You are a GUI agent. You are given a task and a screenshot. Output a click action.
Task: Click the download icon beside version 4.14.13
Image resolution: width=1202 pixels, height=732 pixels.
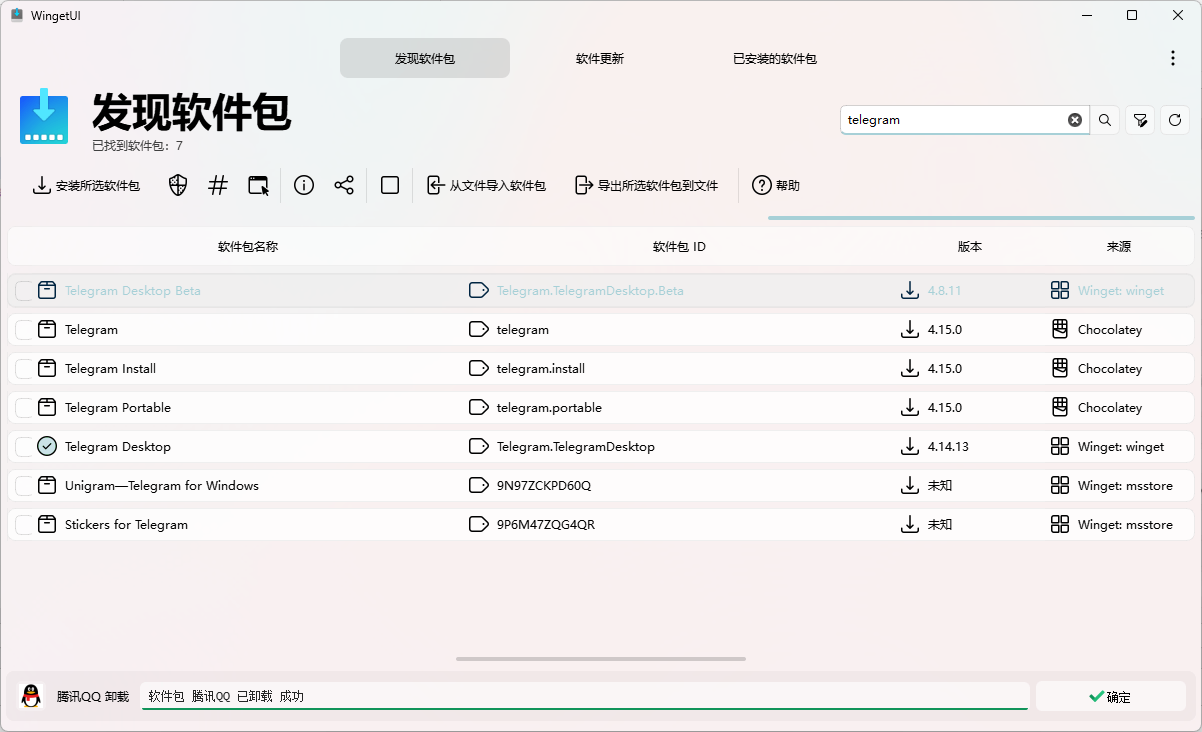pos(910,446)
